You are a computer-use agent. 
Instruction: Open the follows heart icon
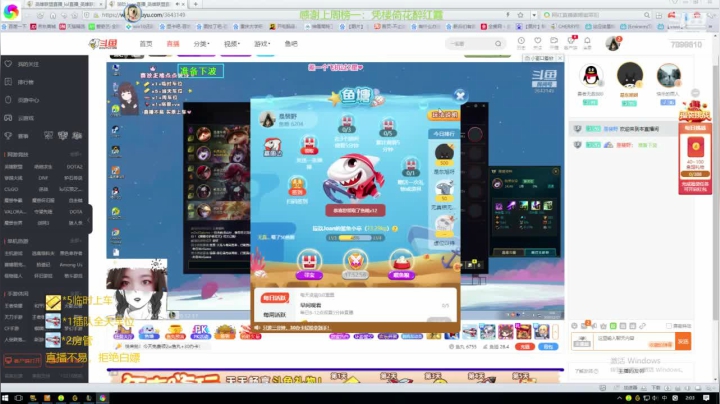(538, 43)
